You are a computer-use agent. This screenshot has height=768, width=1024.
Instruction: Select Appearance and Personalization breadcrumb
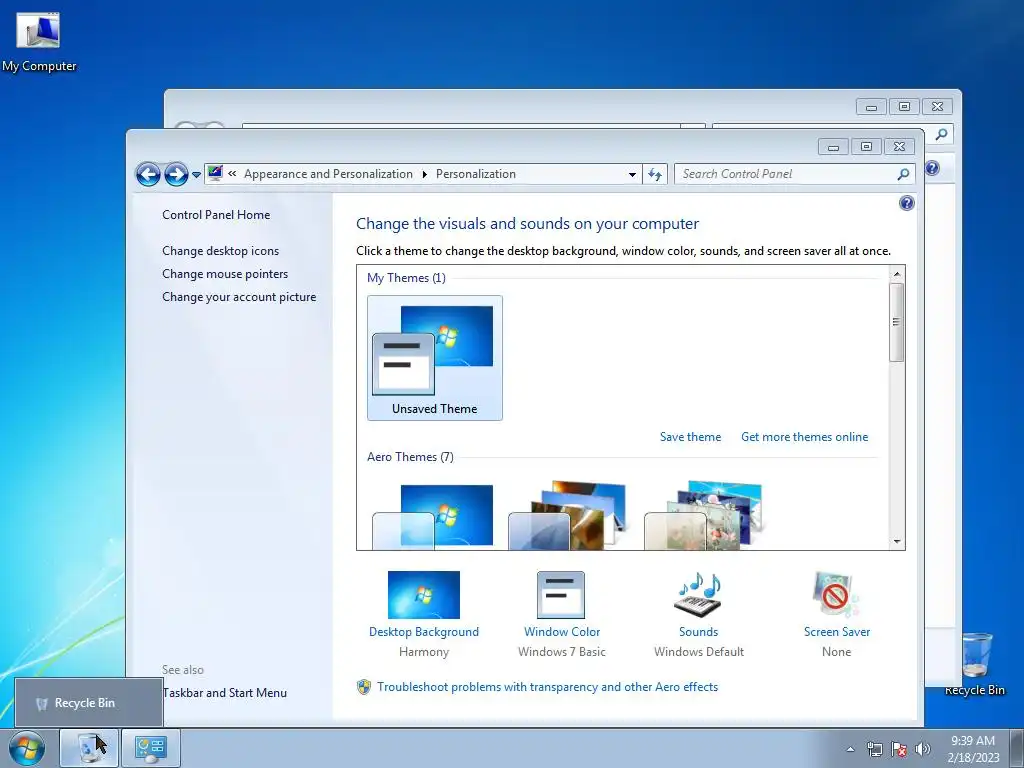click(x=328, y=174)
